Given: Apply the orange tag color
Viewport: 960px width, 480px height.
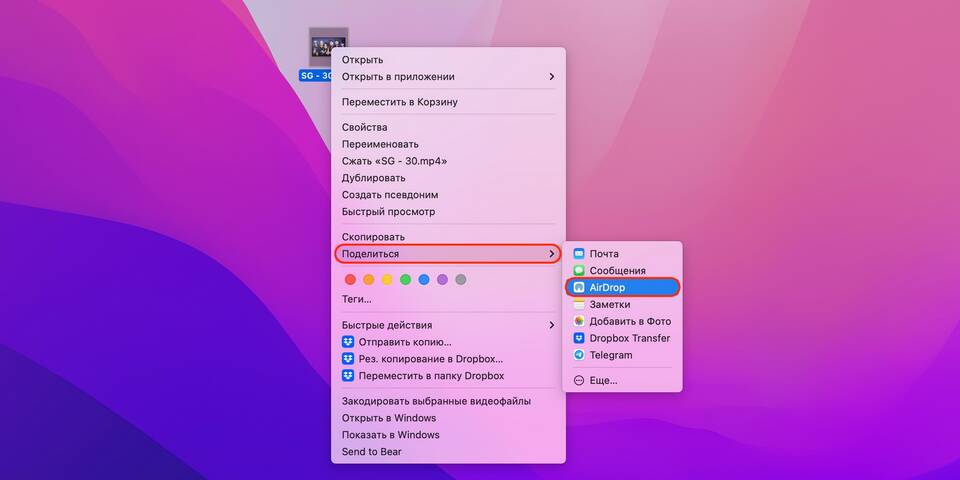Looking at the screenshot, I should point(369,280).
